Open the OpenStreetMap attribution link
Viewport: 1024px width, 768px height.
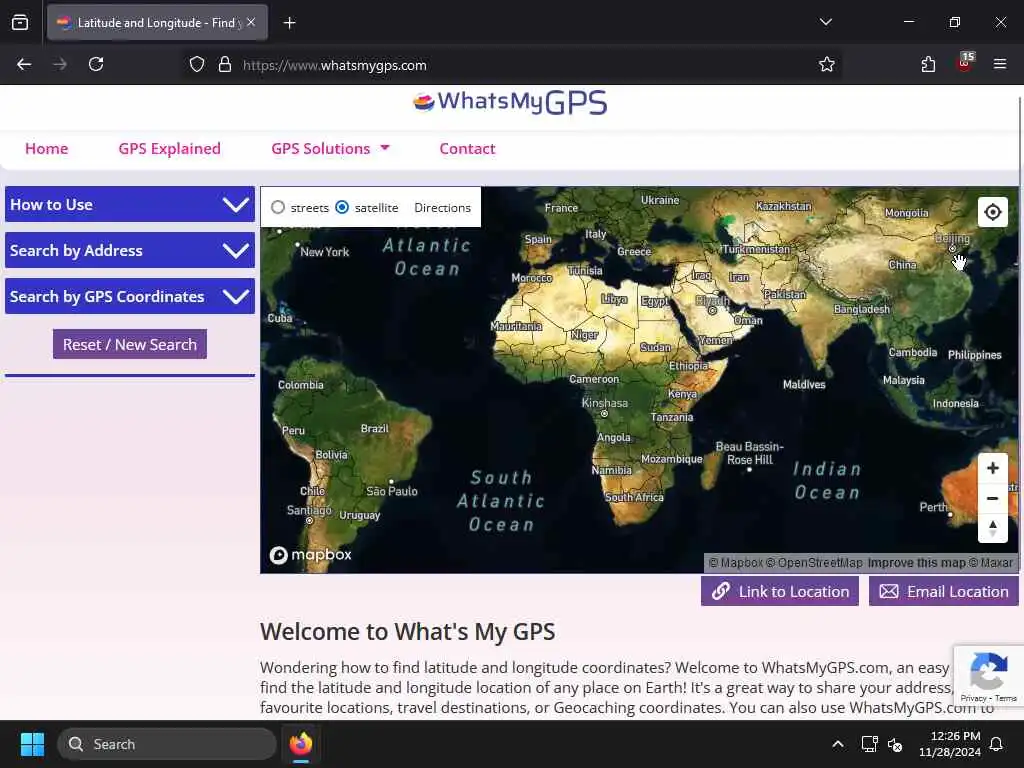point(814,563)
